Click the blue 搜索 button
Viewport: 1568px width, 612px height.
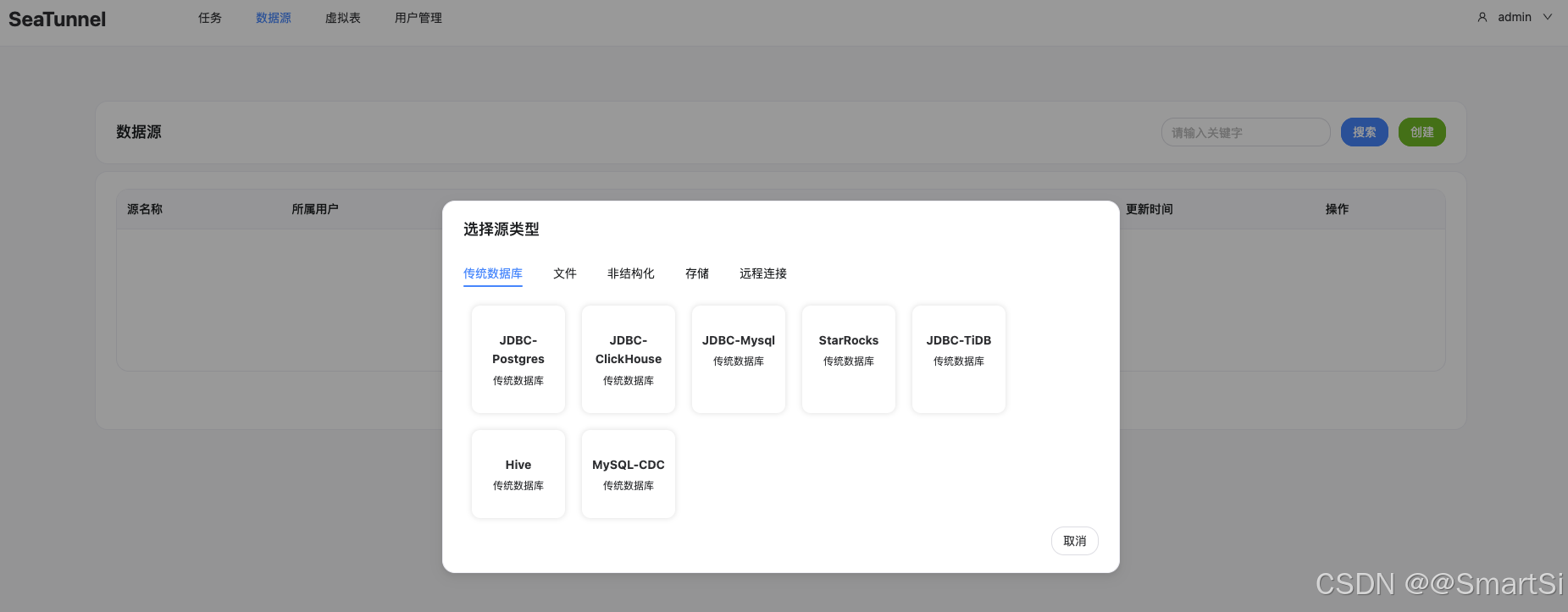pos(1365,132)
